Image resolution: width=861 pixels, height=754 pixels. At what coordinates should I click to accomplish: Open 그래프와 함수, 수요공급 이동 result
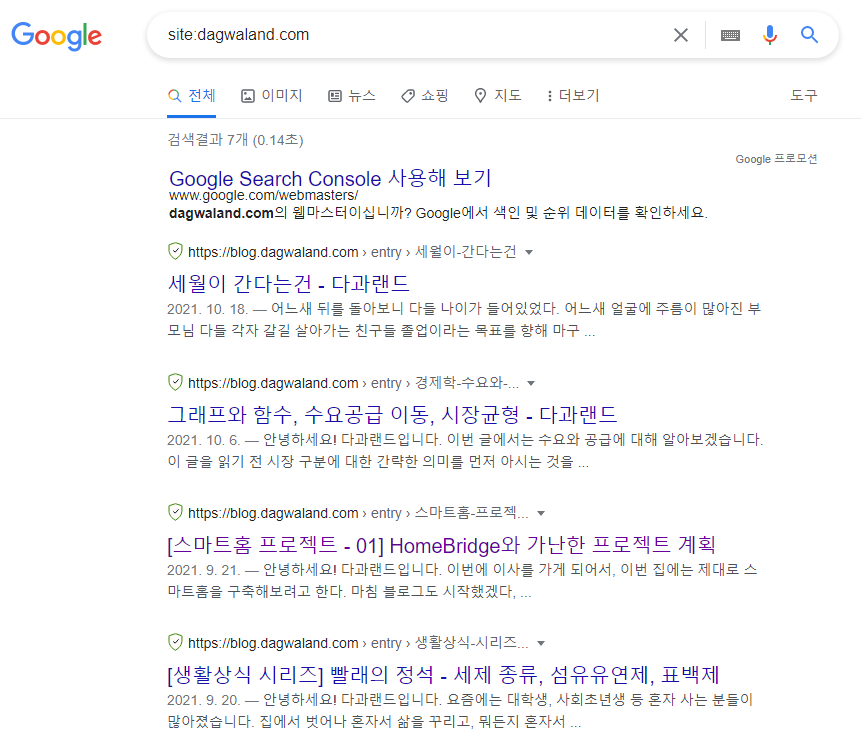tap(393, 415)
